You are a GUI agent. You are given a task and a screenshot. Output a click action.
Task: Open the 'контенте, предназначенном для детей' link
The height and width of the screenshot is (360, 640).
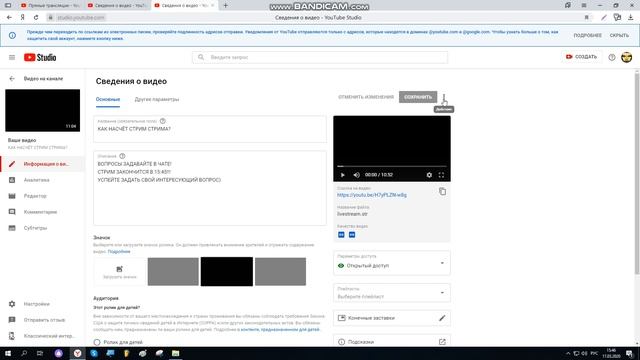coord(280,329)
